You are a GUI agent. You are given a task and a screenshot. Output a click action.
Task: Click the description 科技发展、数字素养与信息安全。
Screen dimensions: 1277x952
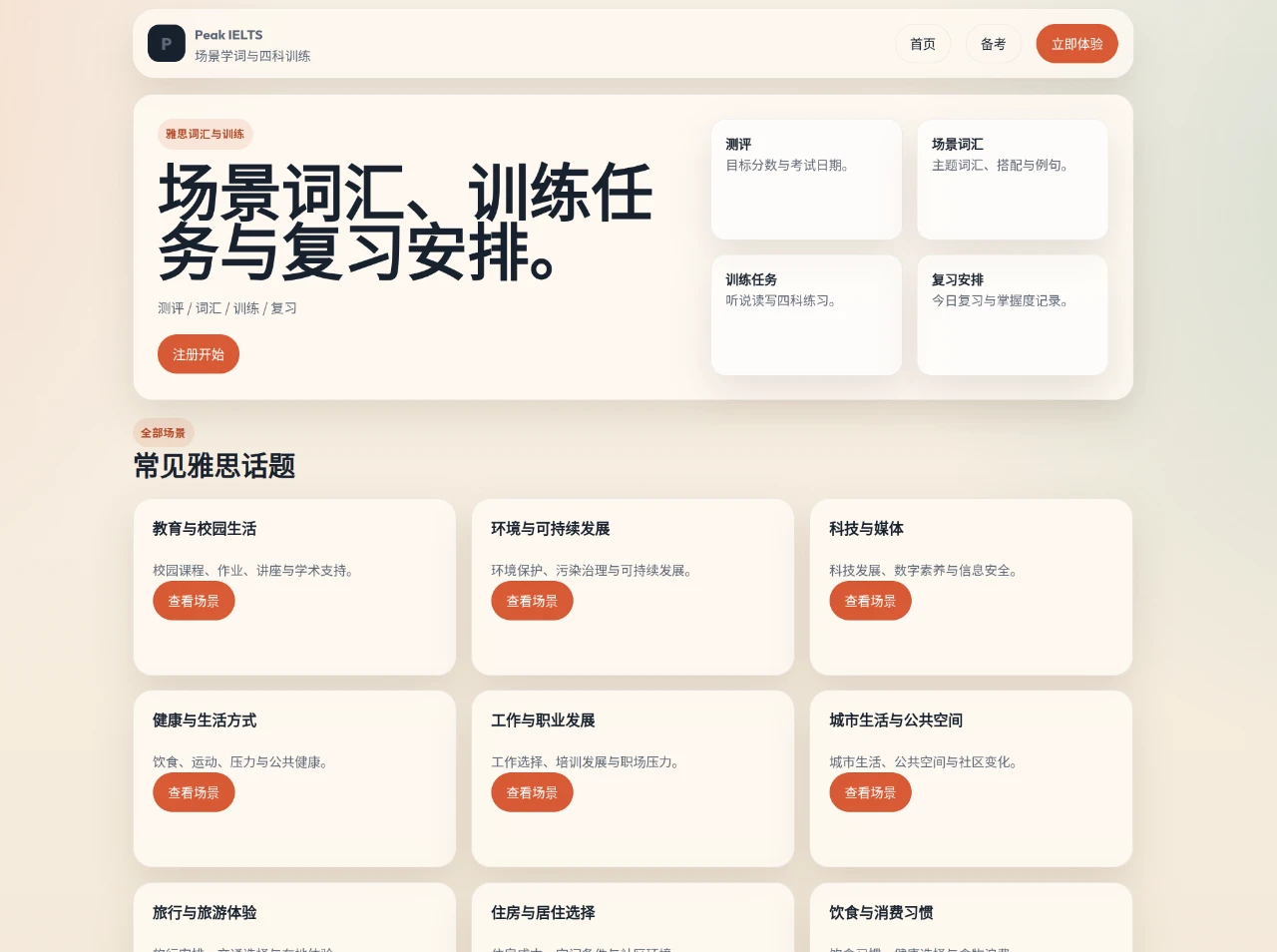tap(923, 571)
